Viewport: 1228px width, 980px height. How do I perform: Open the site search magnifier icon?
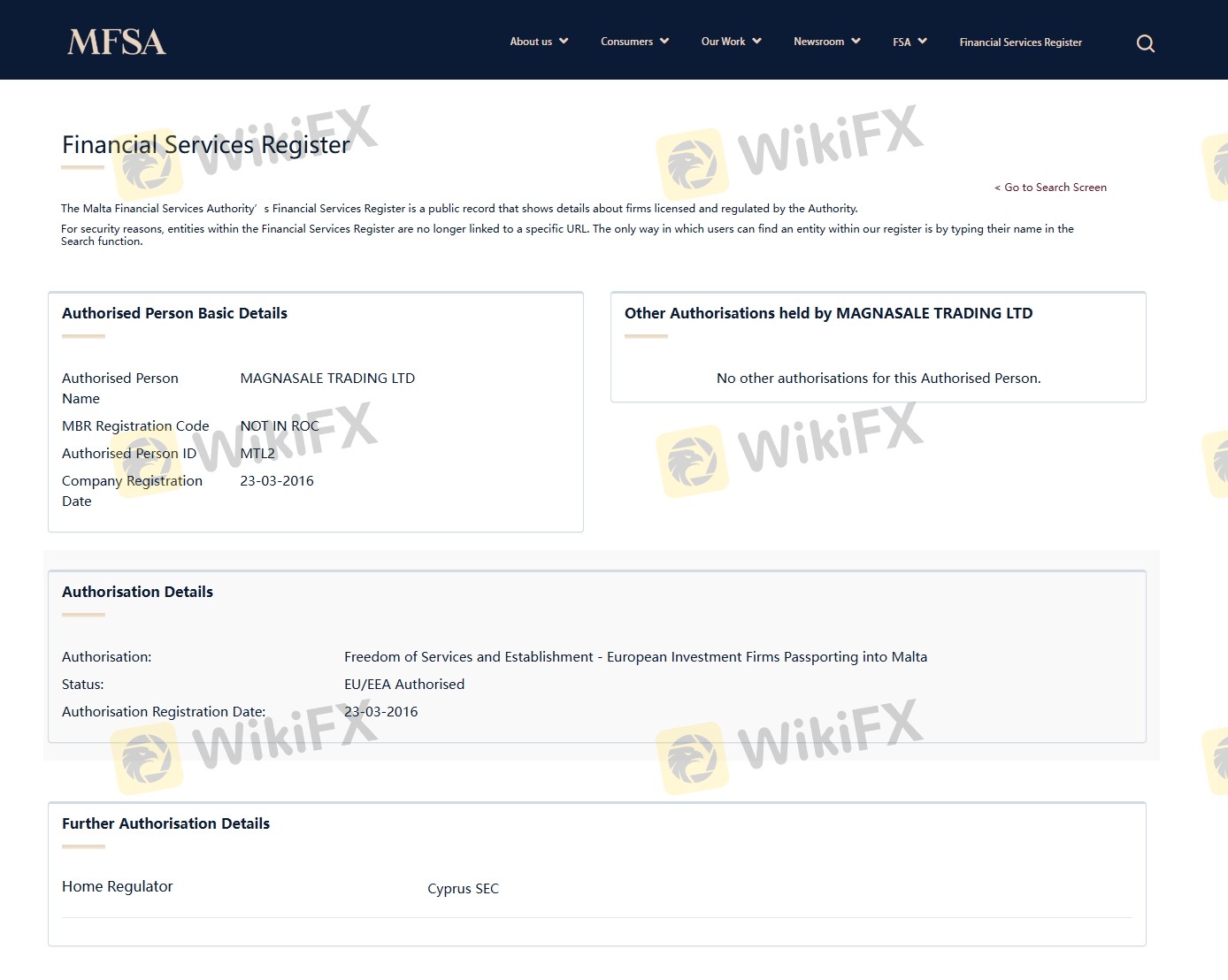1146,43
